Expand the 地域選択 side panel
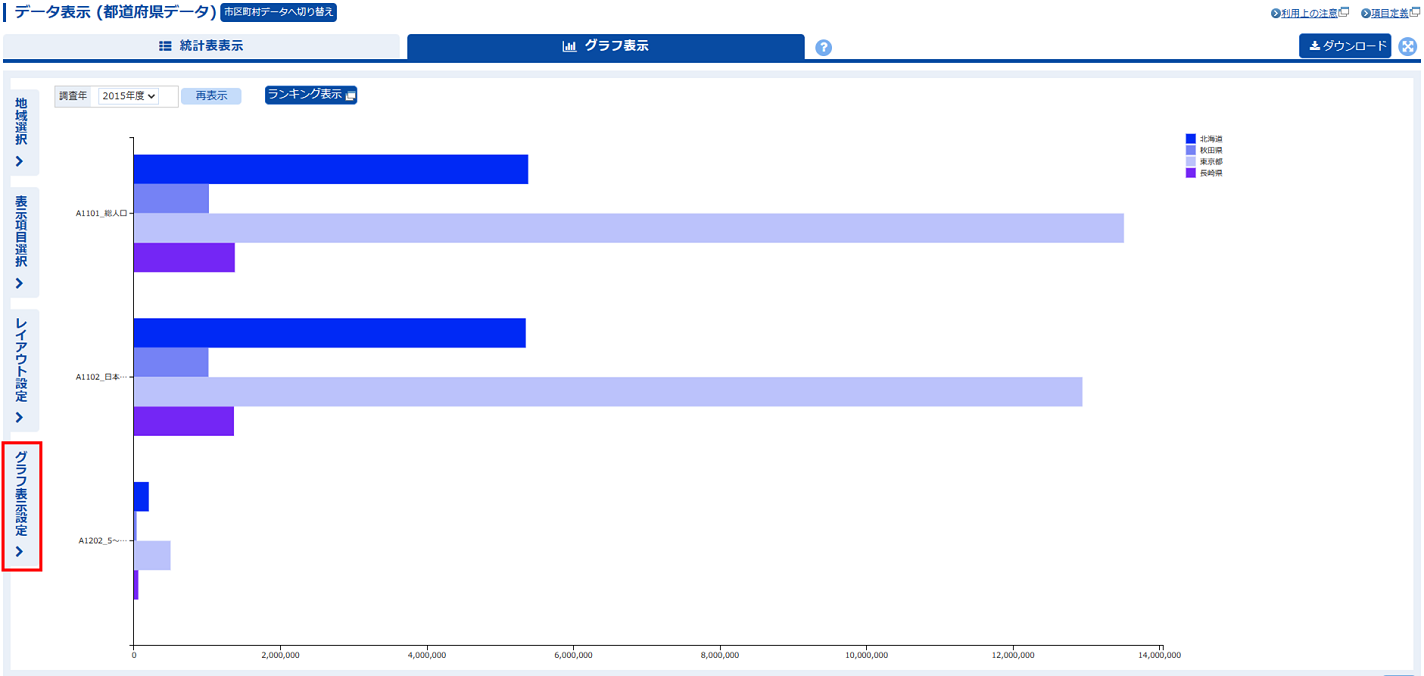1424x676 pixels. pos(25,132)
